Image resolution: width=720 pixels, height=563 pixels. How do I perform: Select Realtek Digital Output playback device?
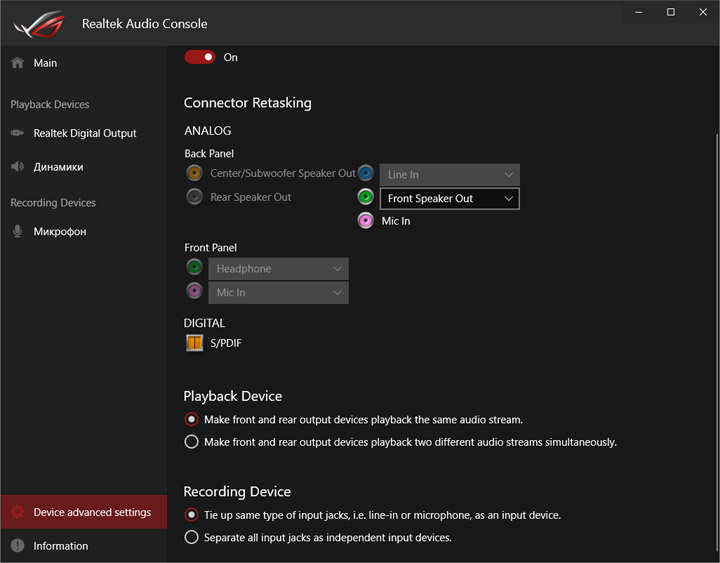click(x=84, y=133)
